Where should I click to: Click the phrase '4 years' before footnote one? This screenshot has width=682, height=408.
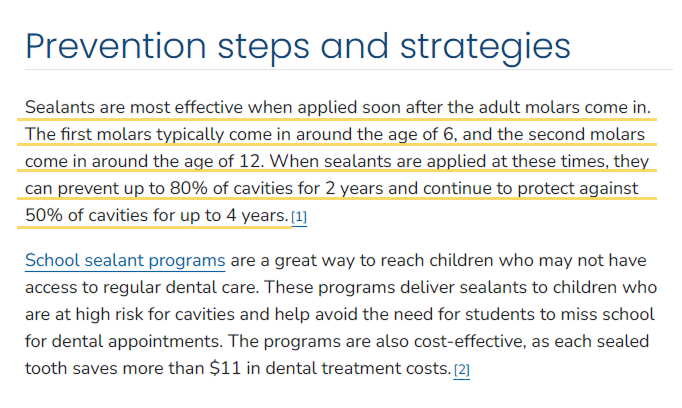257,215
